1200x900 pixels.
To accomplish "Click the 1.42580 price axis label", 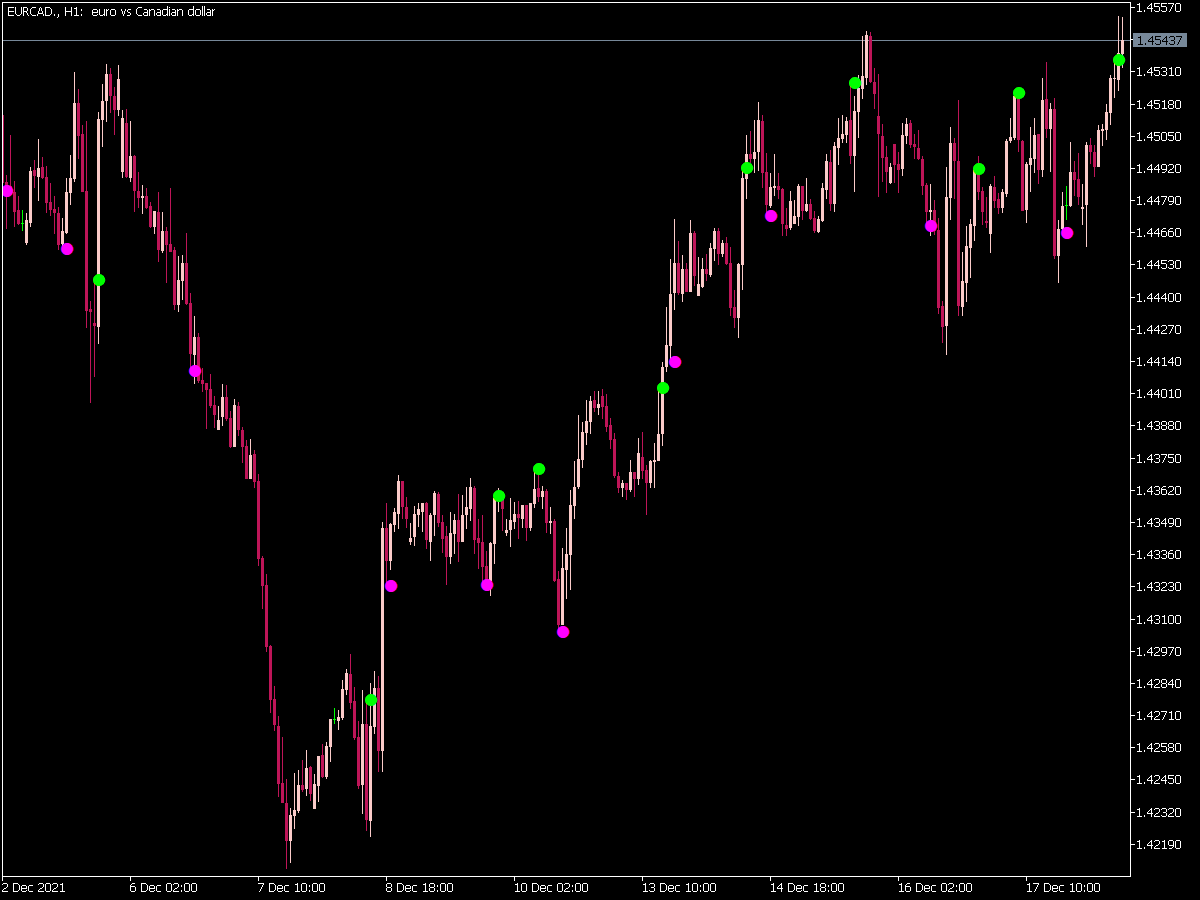I will (x=1161, y=747).
